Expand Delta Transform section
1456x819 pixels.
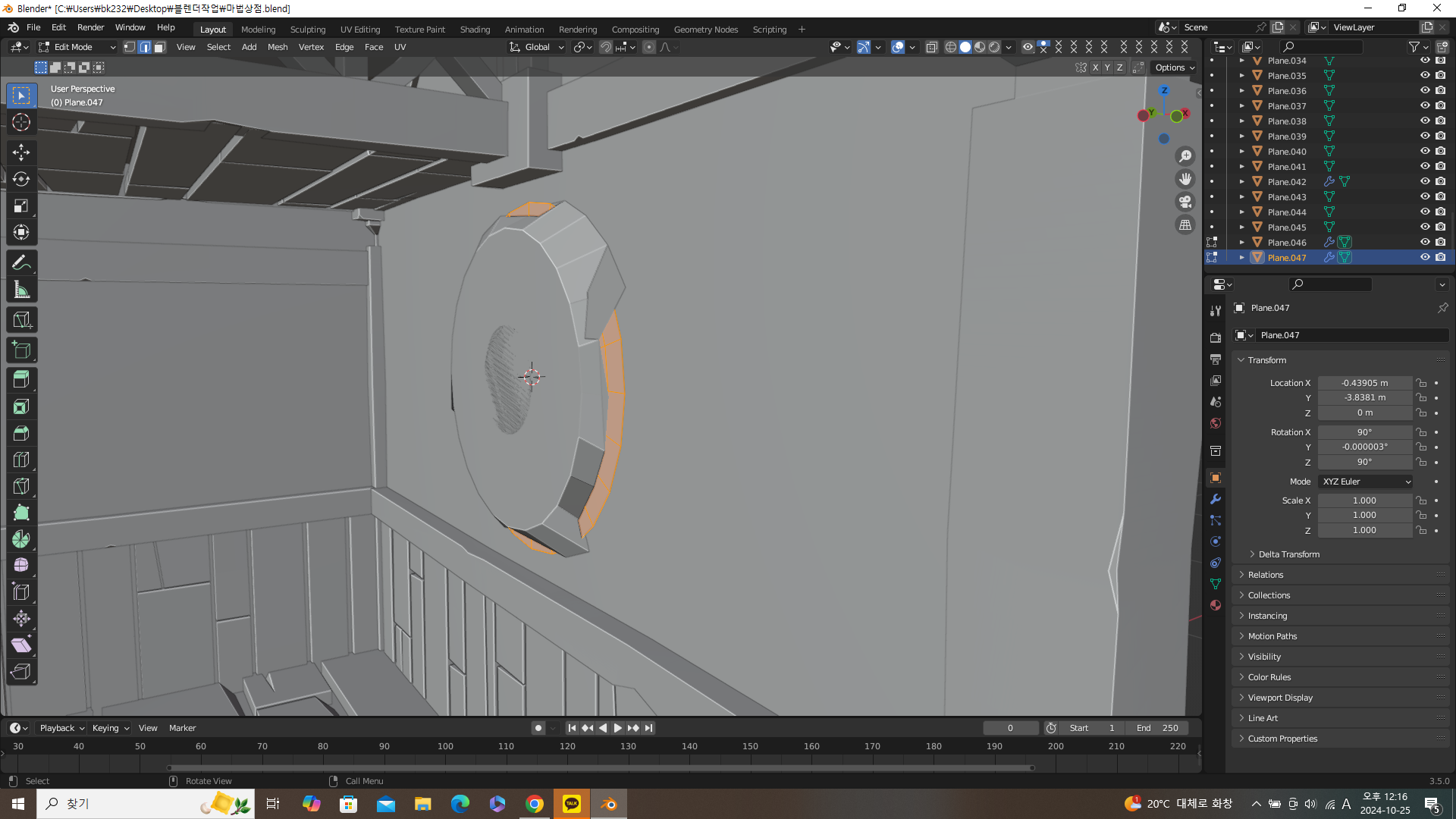1288,554
